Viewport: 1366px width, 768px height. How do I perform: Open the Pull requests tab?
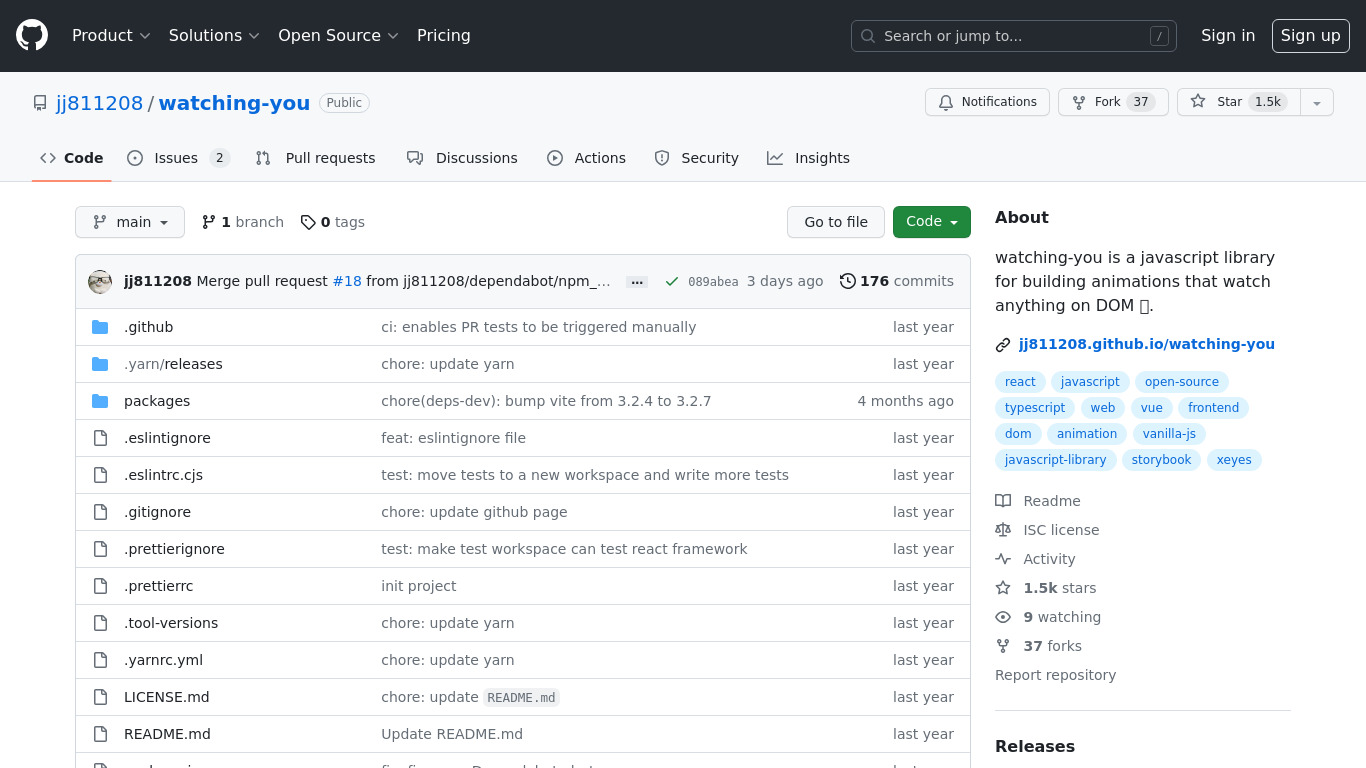[316, 158]
